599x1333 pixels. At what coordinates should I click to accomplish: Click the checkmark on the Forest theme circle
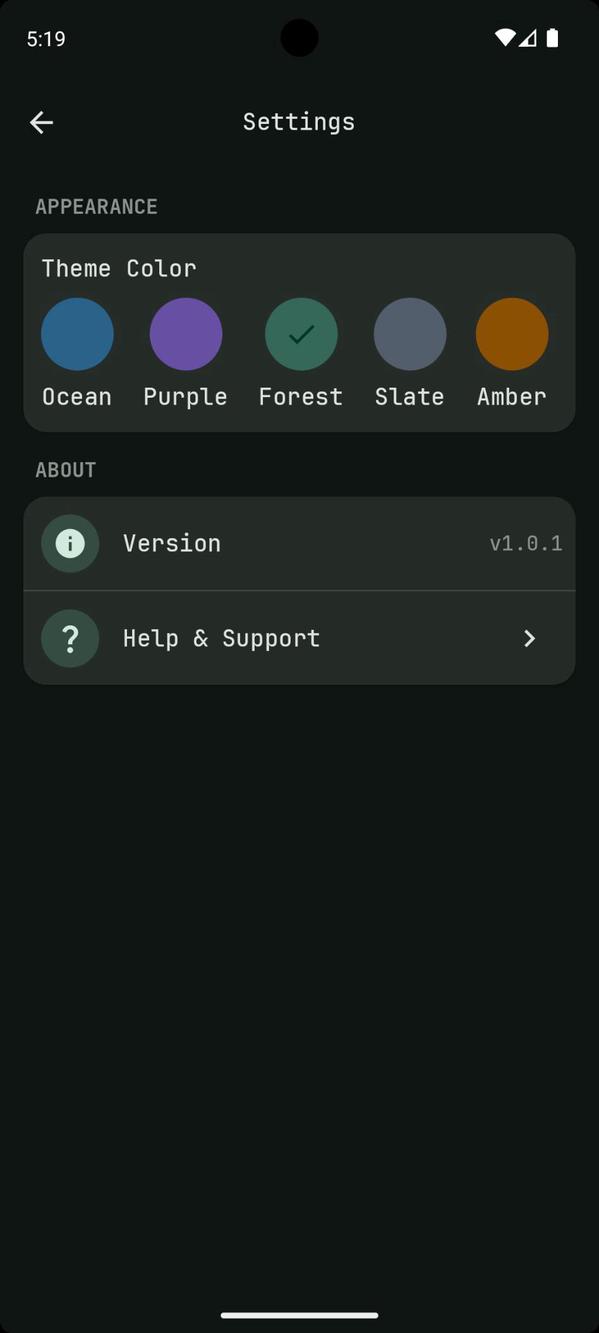click(300, 333)
